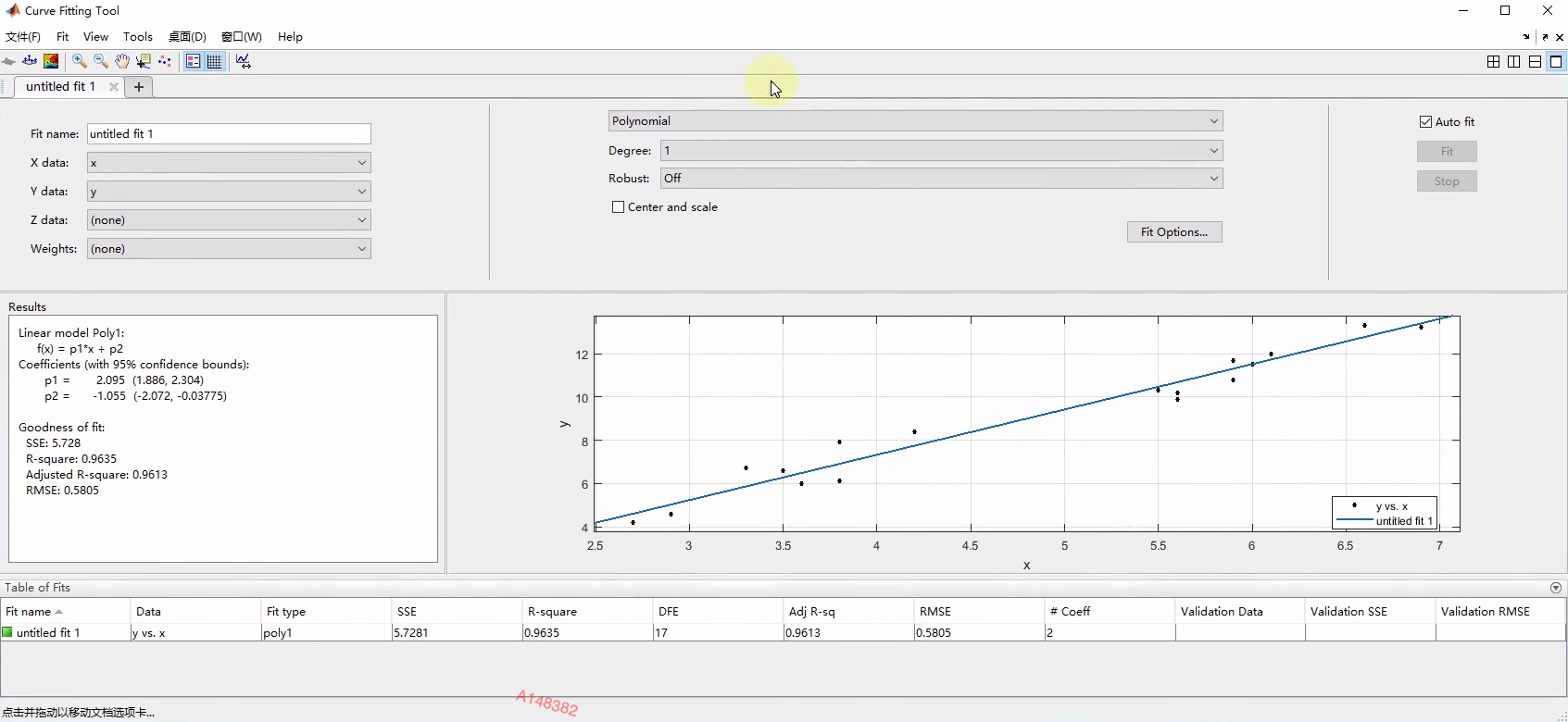Select the untitled fit 1 table row
Screen dimensions: 1568x722
pos(783,633)
